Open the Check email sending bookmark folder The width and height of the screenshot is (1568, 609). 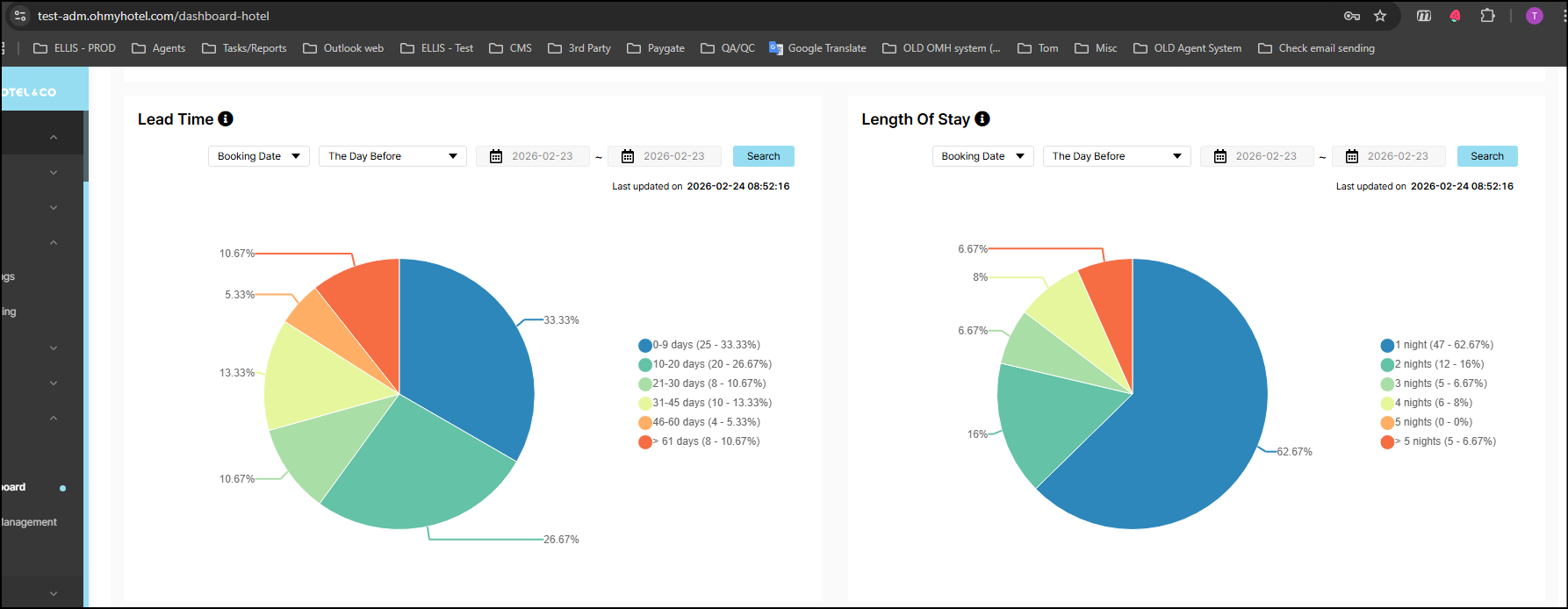pos(1316,48)
